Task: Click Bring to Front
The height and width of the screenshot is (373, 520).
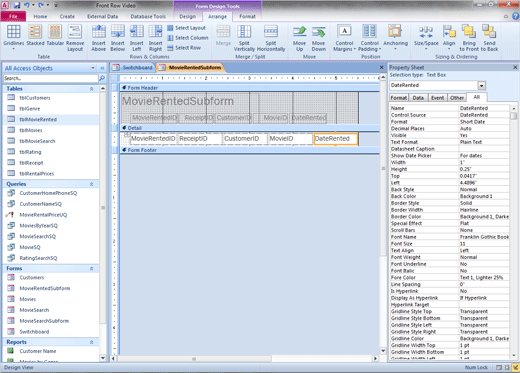Action: coord(469,38)
